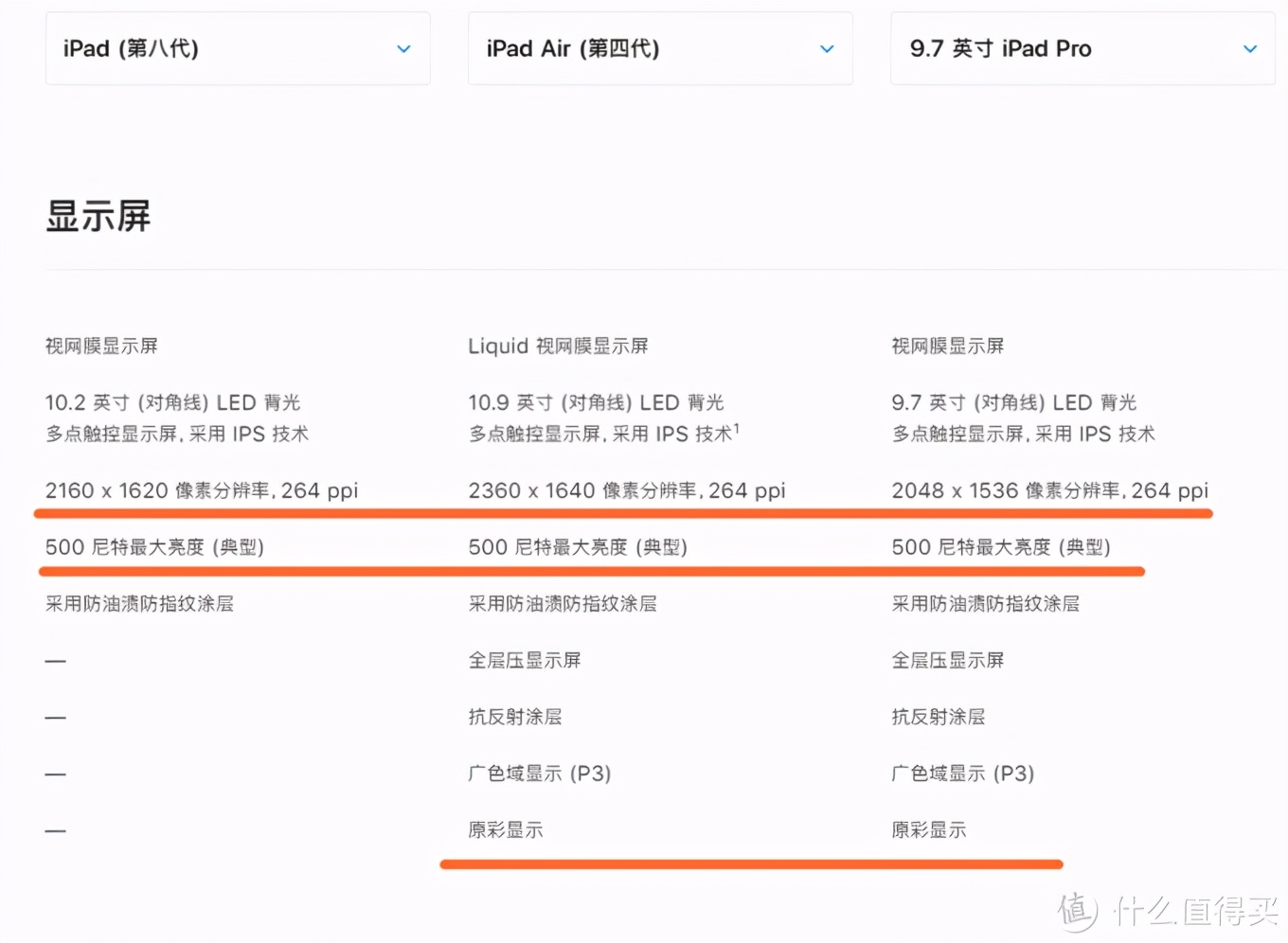Click the circular 值 badge icon

click(x=1078, y=911)
